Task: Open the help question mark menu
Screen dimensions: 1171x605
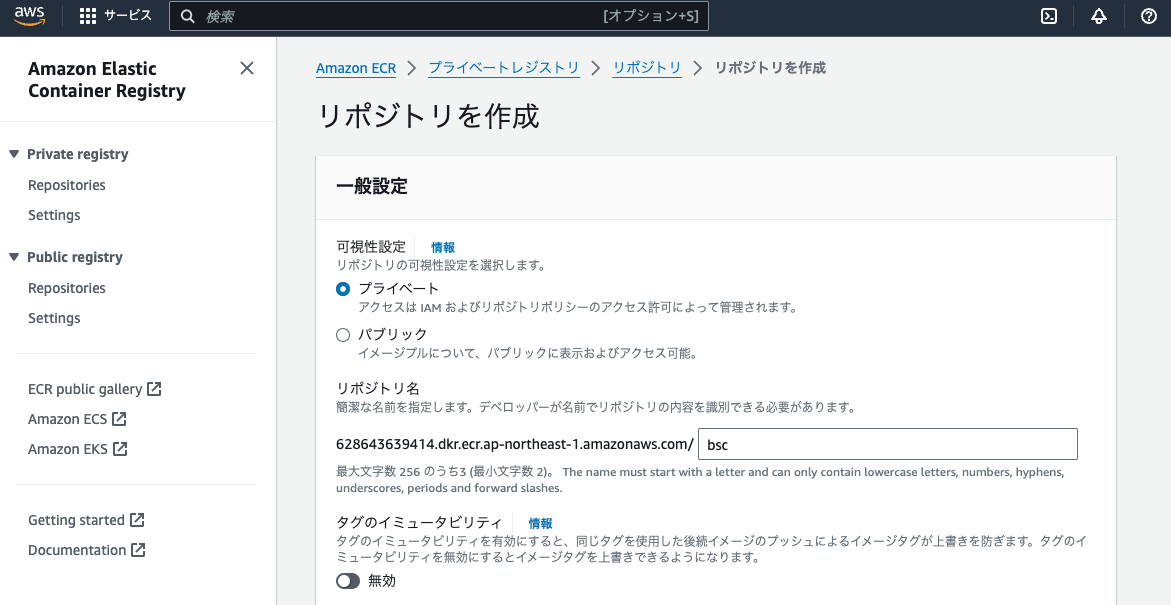Action: coord(1148,15)
